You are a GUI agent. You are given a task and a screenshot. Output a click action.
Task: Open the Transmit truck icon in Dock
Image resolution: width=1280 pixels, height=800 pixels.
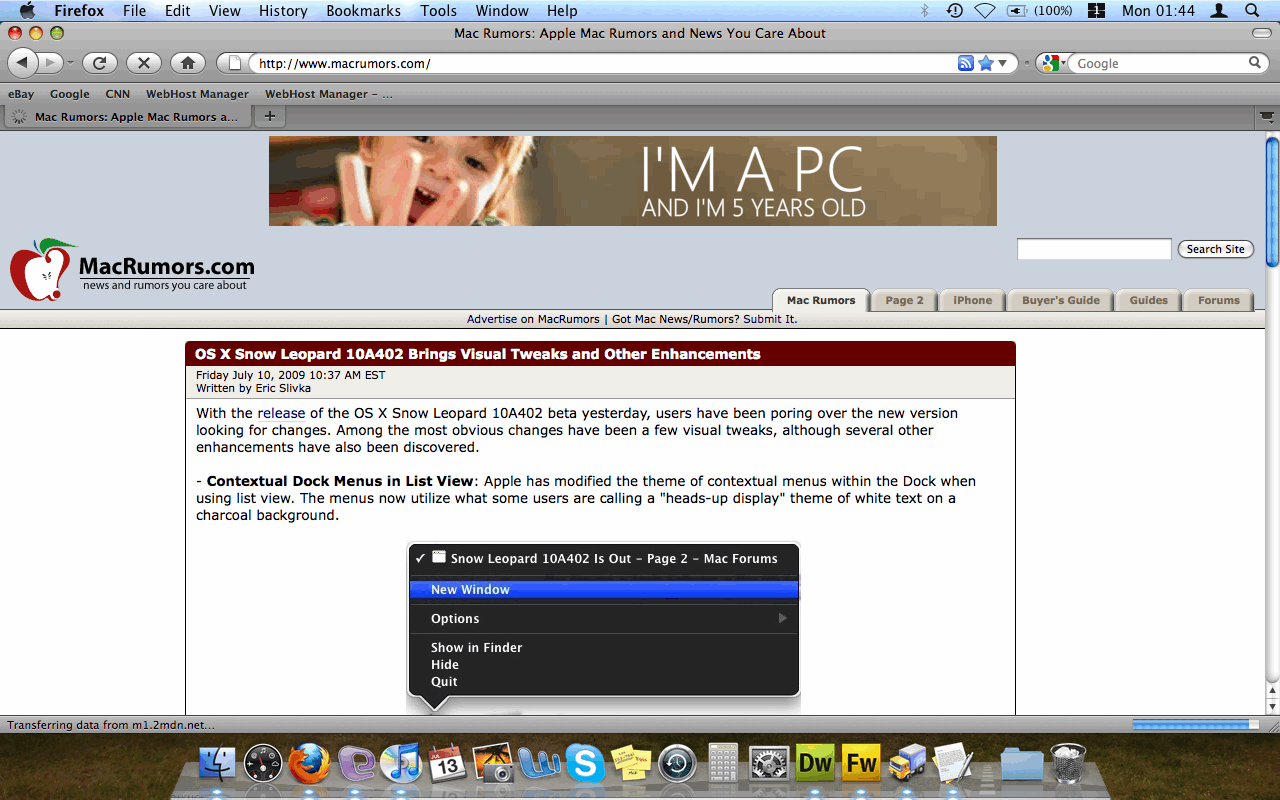point(907,764)
